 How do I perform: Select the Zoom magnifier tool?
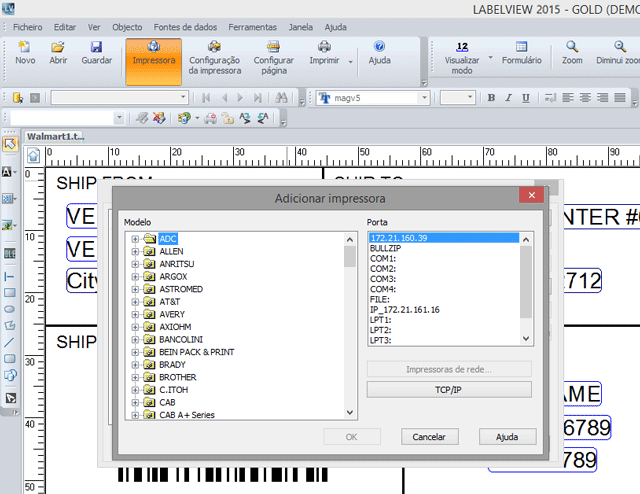572,47
